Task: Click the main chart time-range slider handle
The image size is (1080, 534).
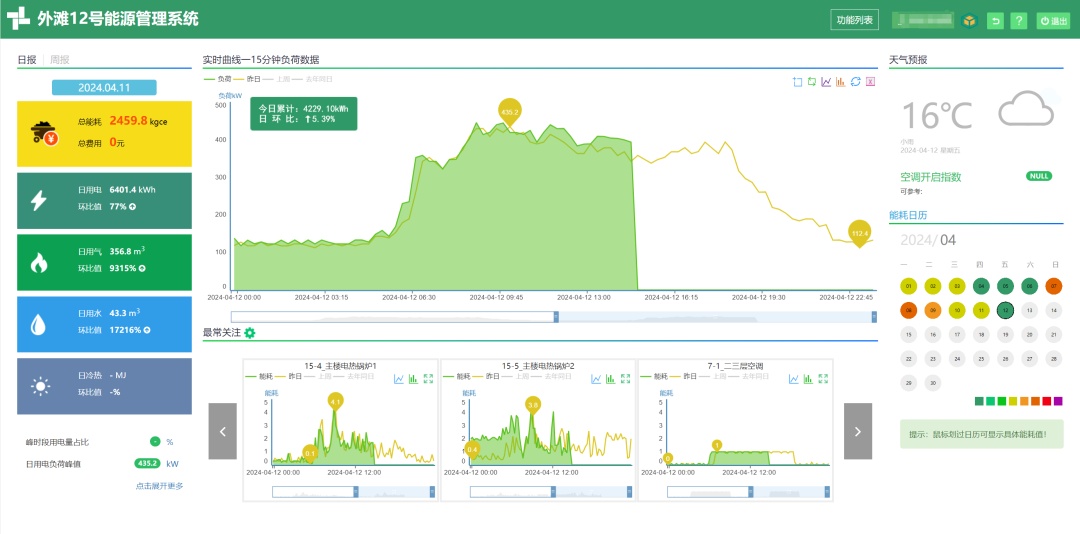Action: tap(556, 317)
